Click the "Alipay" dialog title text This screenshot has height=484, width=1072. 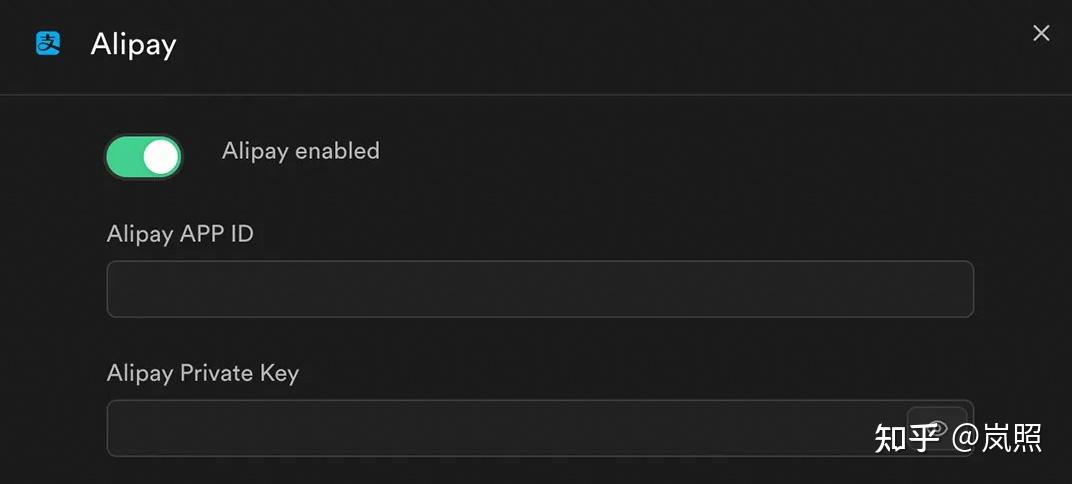[133, 44]
